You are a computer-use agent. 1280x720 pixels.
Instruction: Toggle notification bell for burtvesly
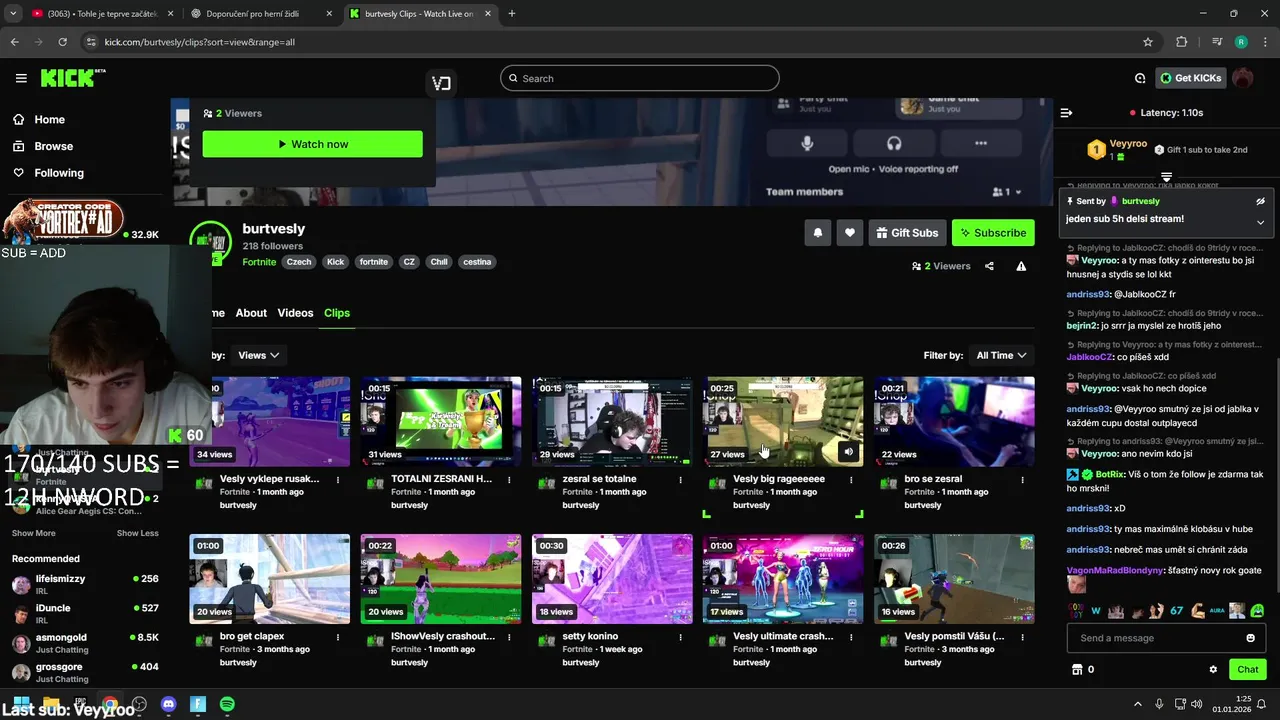click(818, 233)
